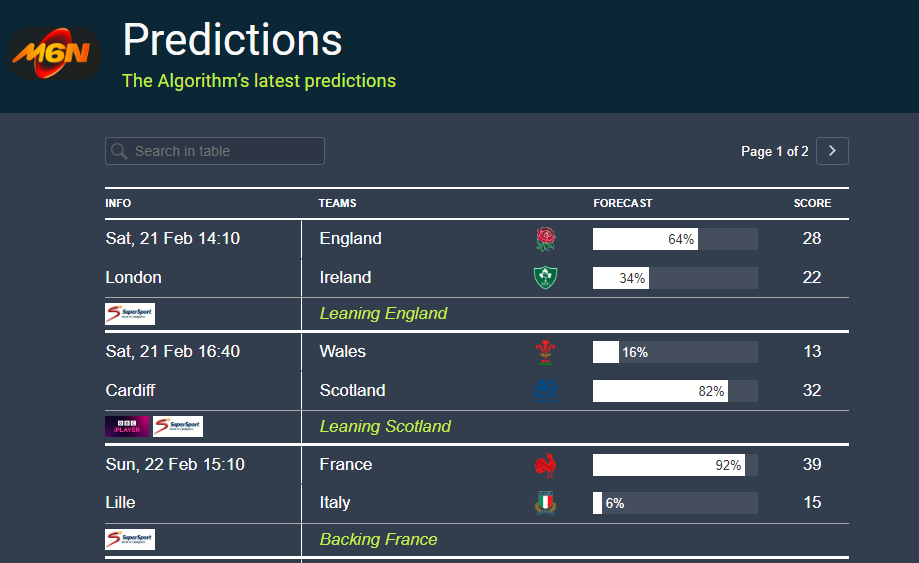Open the BBC iPlayer broadcaster logo

click(127, 426)
